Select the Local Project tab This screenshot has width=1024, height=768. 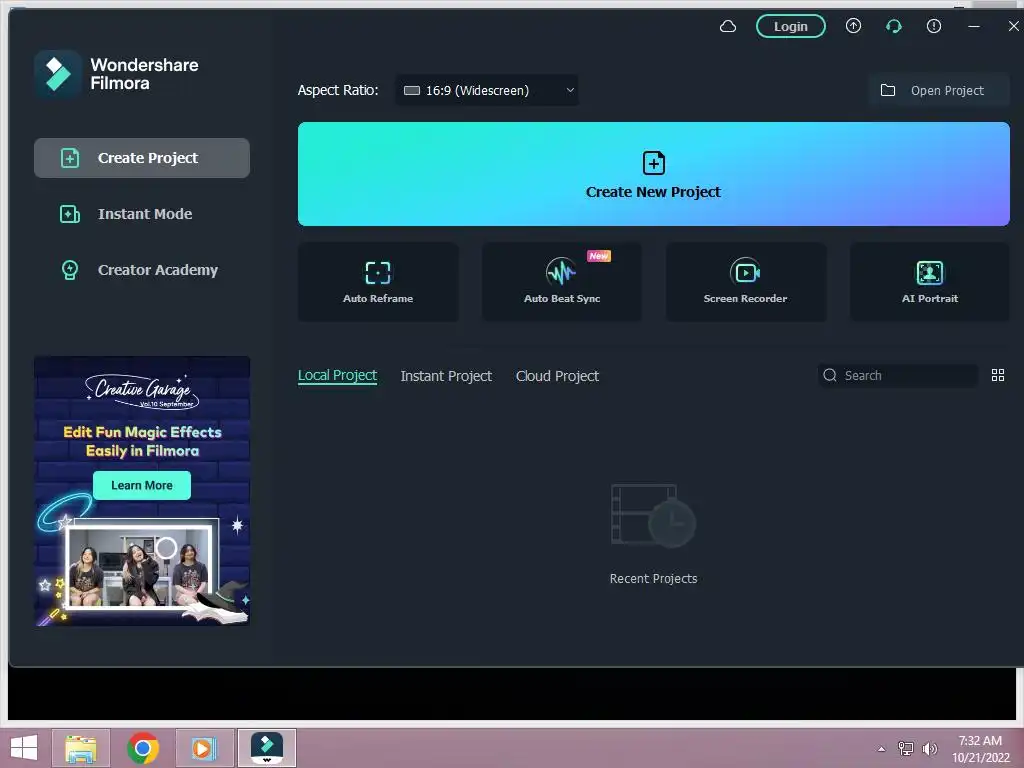click(x=337, y=376)
